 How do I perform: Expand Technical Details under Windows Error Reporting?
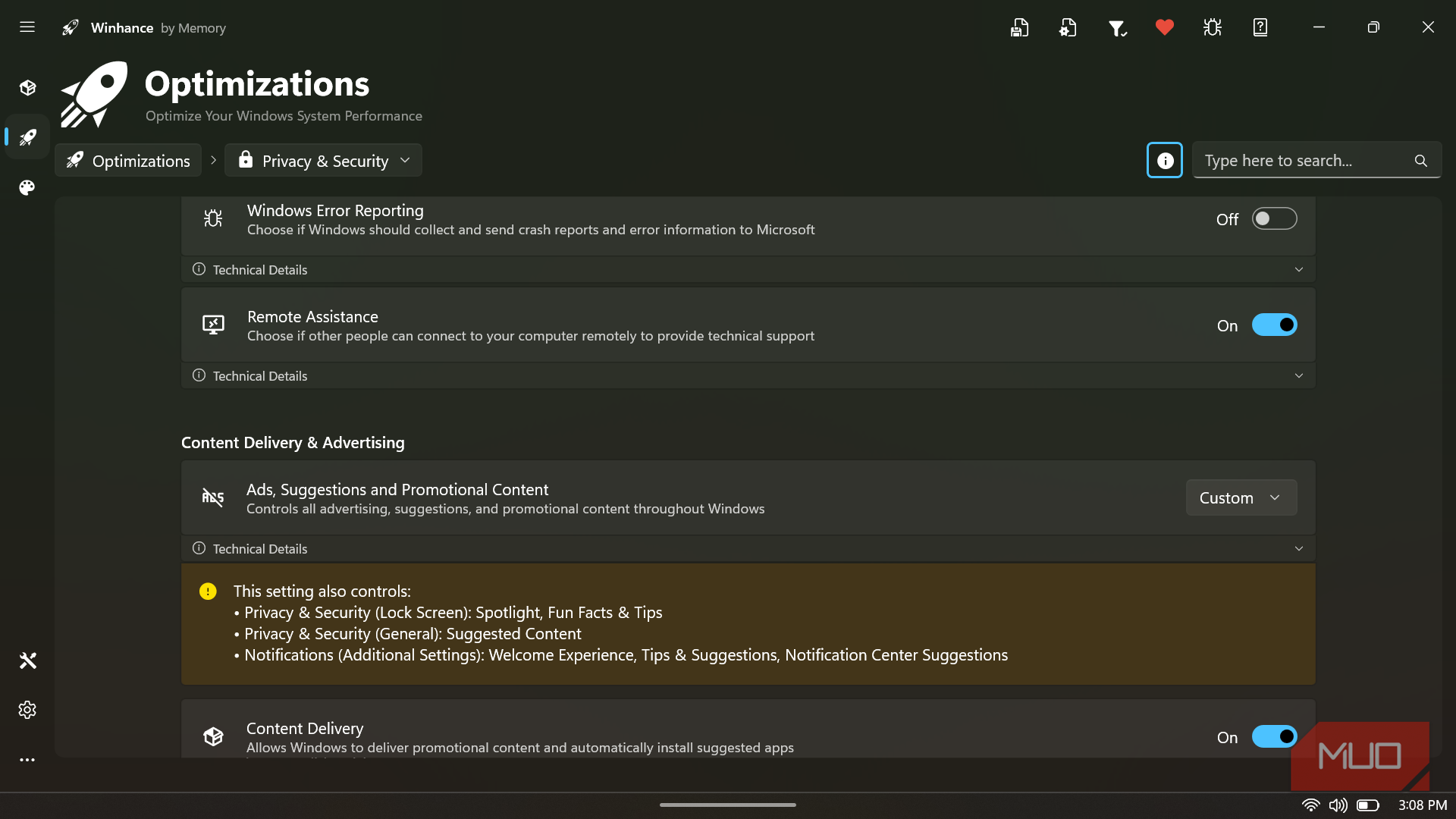coord(748,269)
